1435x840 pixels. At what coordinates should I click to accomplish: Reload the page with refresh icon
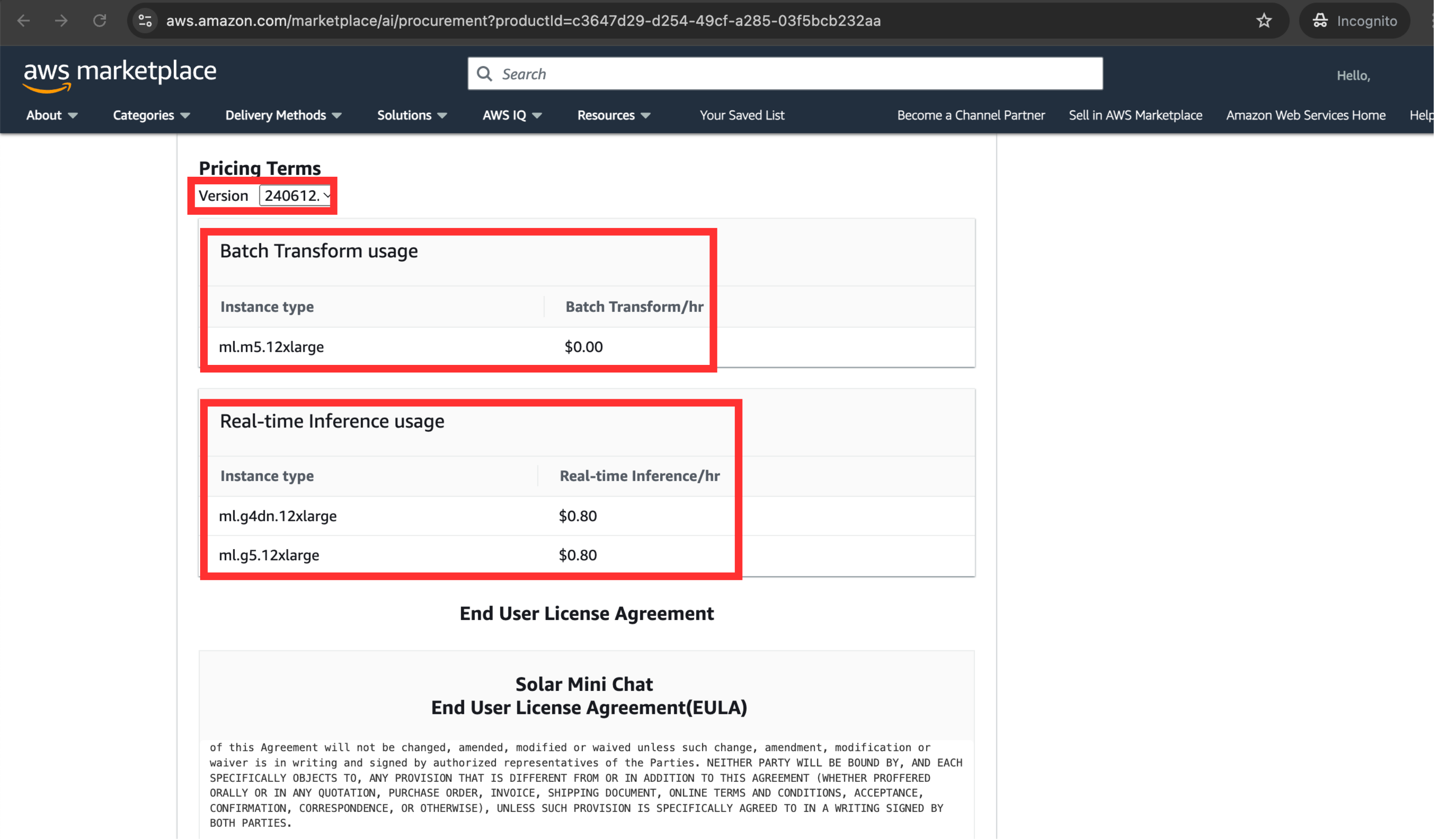tap(100, 21)
